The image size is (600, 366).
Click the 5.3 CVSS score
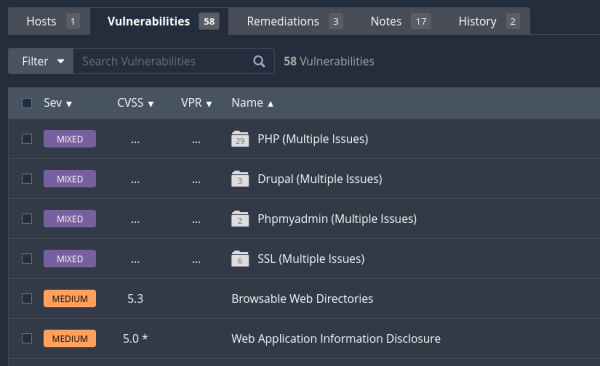tap(135, 299)
